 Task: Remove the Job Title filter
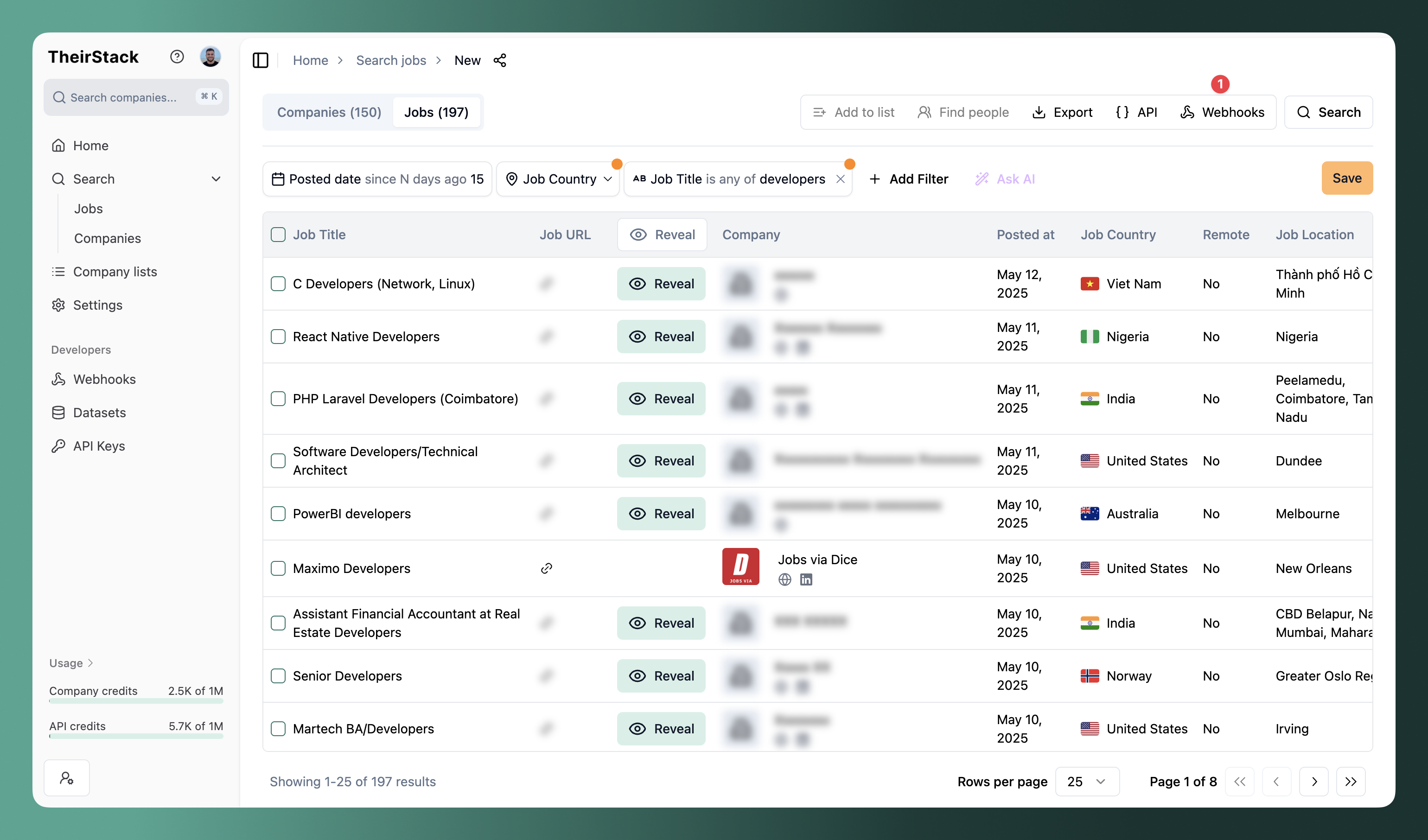pyautogui.click(x=841, y=179)
